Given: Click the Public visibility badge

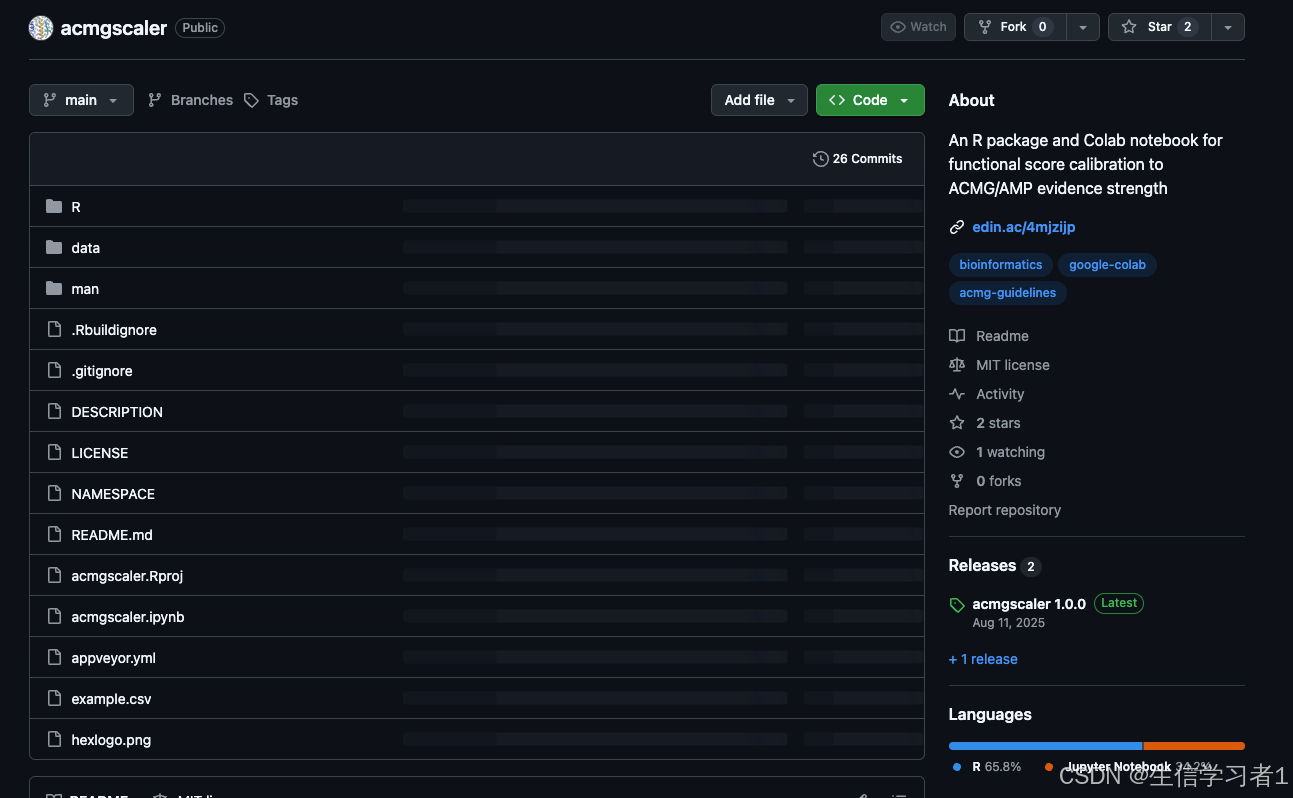Looking at the screenshot, I should 200,28.
